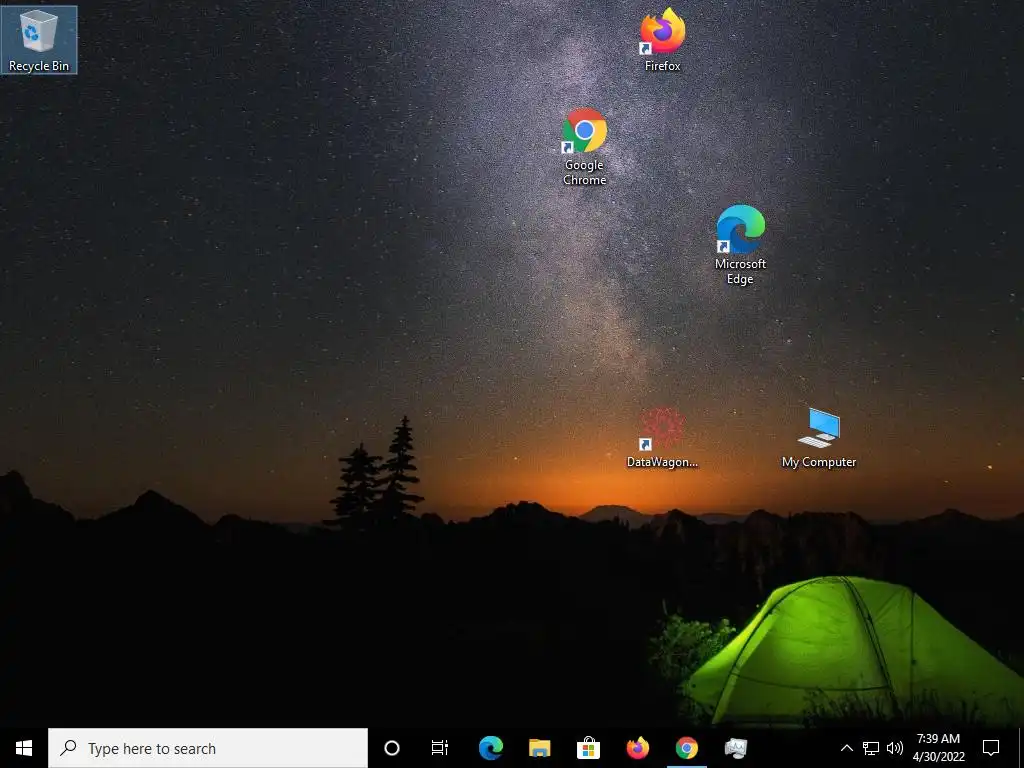1024x768 pixels.
Task: Click the Show desktop strip at taskbar end
Action: point(1020,748)
